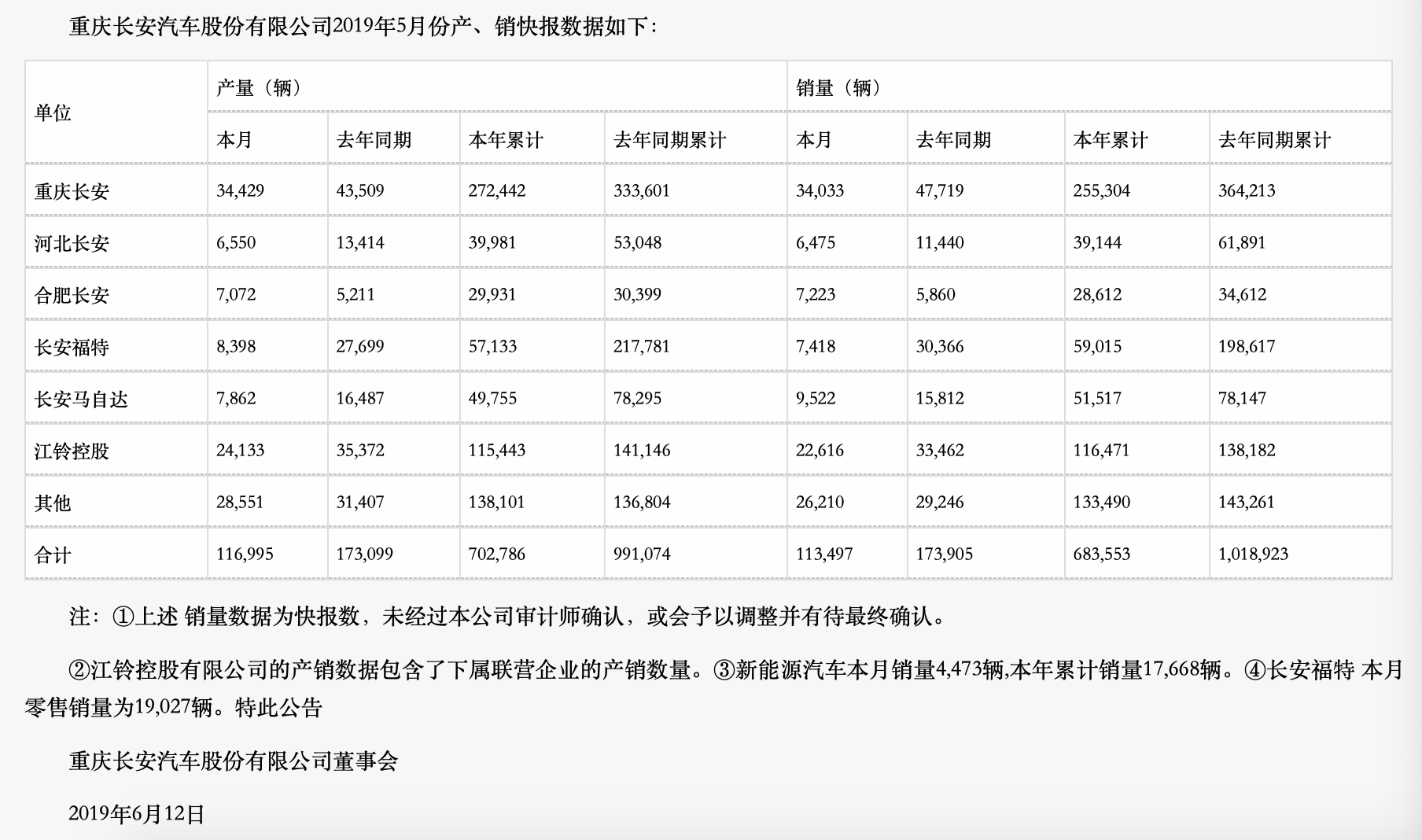Click the value 27,699
Viewport: 1422px width, 840px height.
pyautogui.click(x=360, y=346)
